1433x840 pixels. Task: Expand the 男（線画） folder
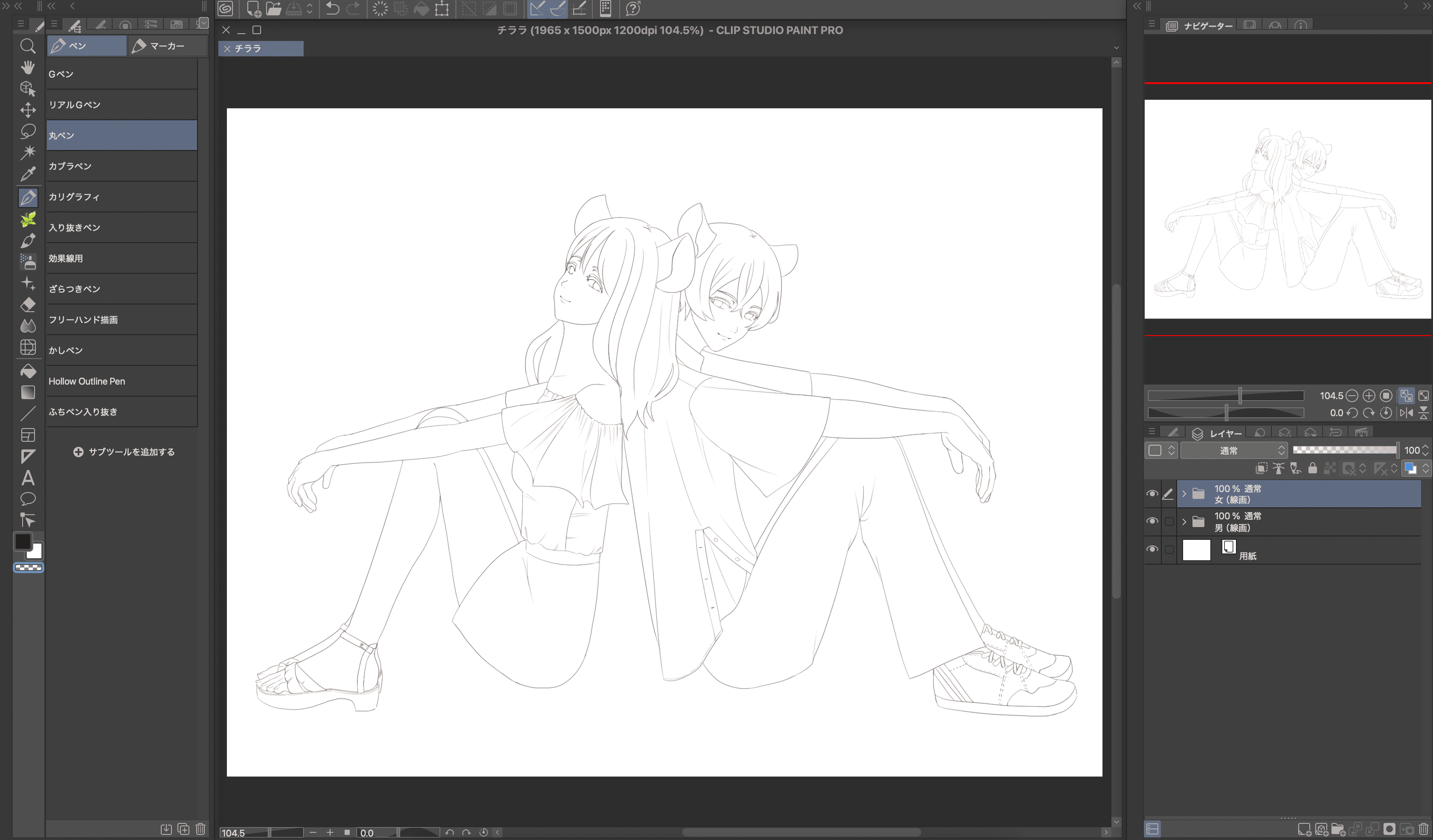point(1184,522)
